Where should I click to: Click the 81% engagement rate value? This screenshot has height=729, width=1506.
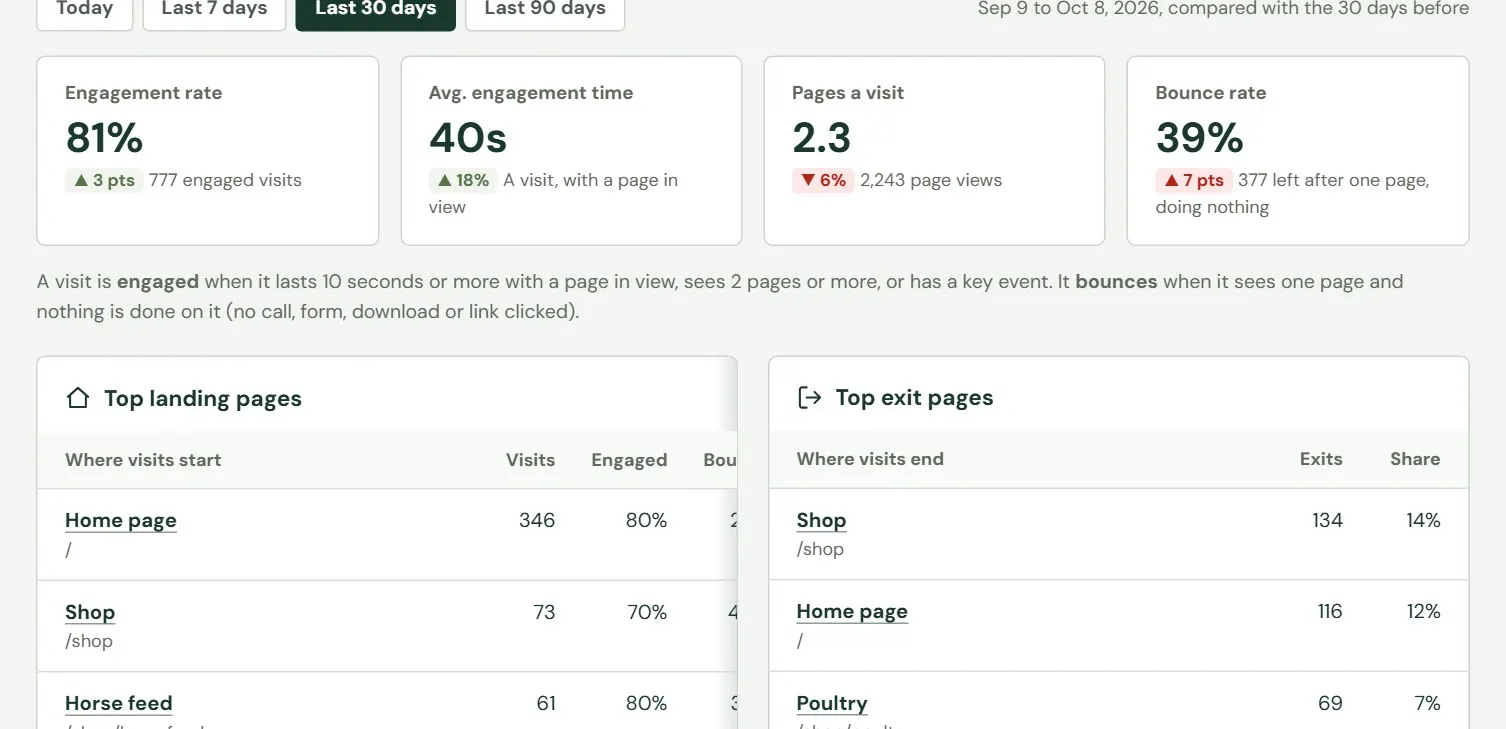pos(104,138)
